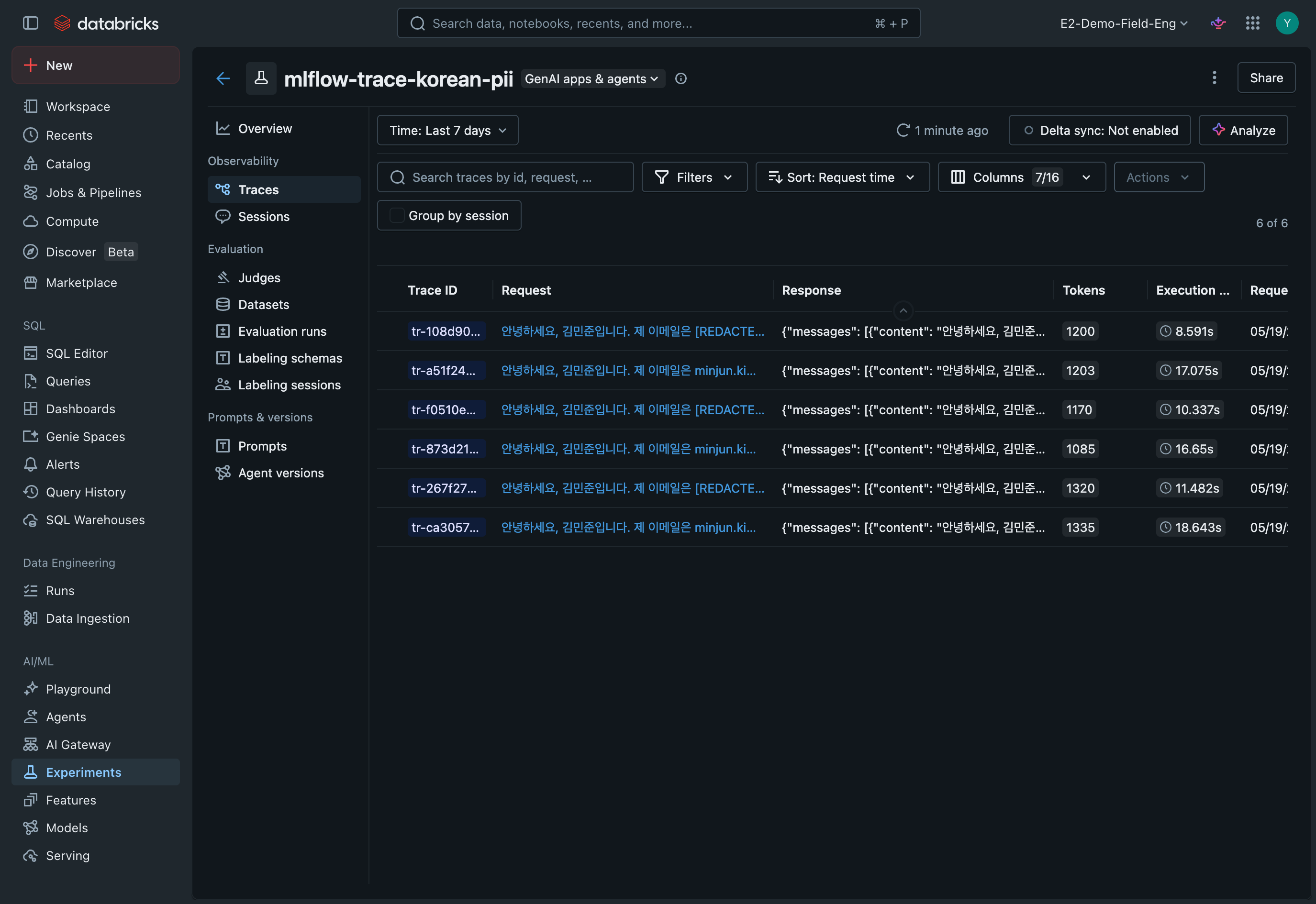Open trace tr-108d90 request link
The image size is (1316, 904).
pyautogui.click(x=633, y=331)
